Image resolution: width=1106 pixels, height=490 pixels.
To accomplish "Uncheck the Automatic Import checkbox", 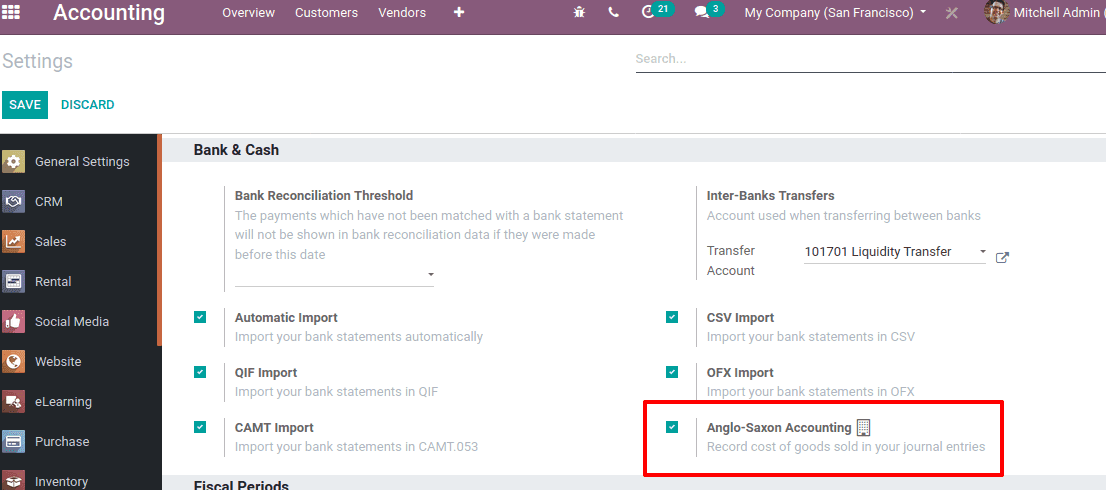I will click(x=200, y=317).
